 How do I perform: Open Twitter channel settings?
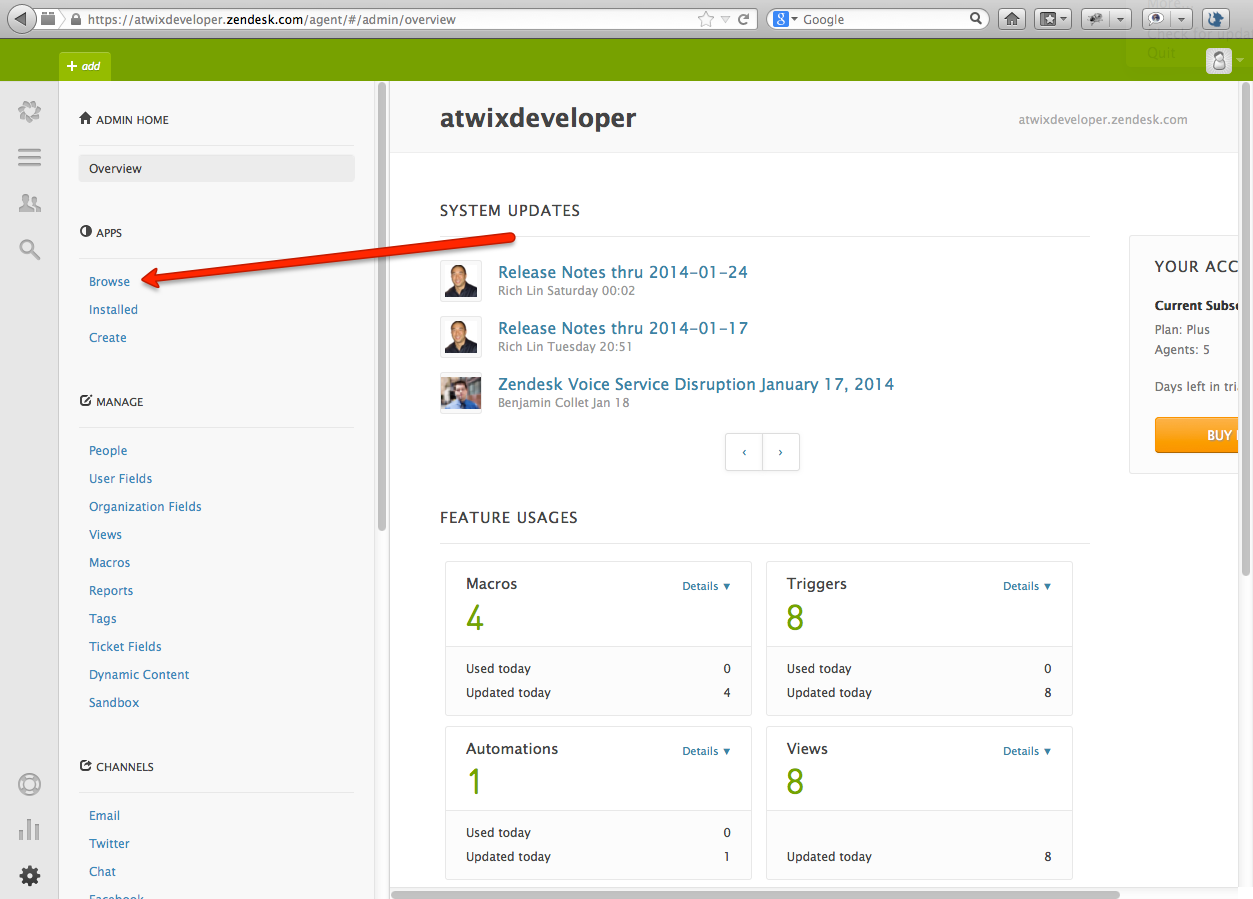[x=109, y=843]
